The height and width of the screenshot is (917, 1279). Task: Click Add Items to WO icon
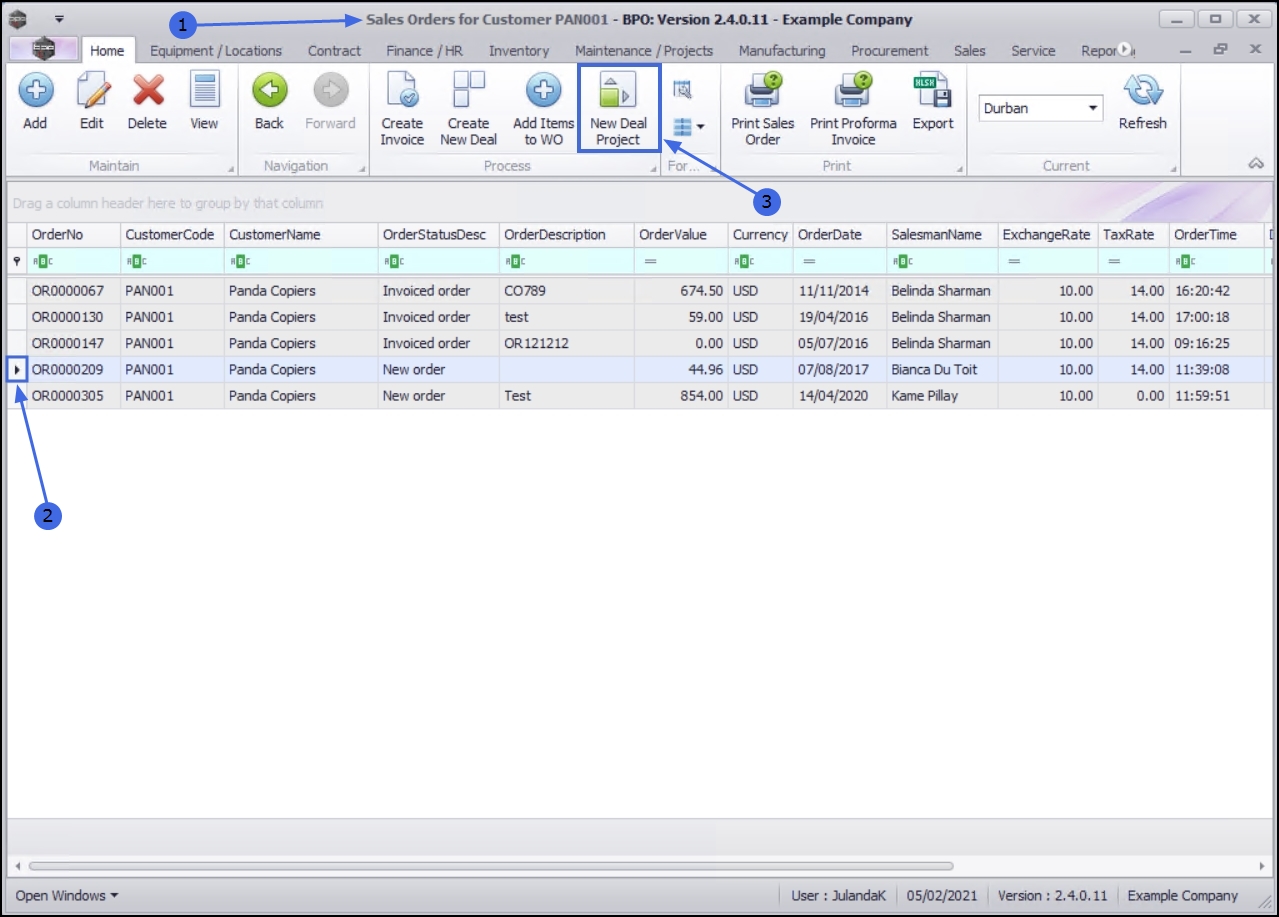[x=544, y=91]
